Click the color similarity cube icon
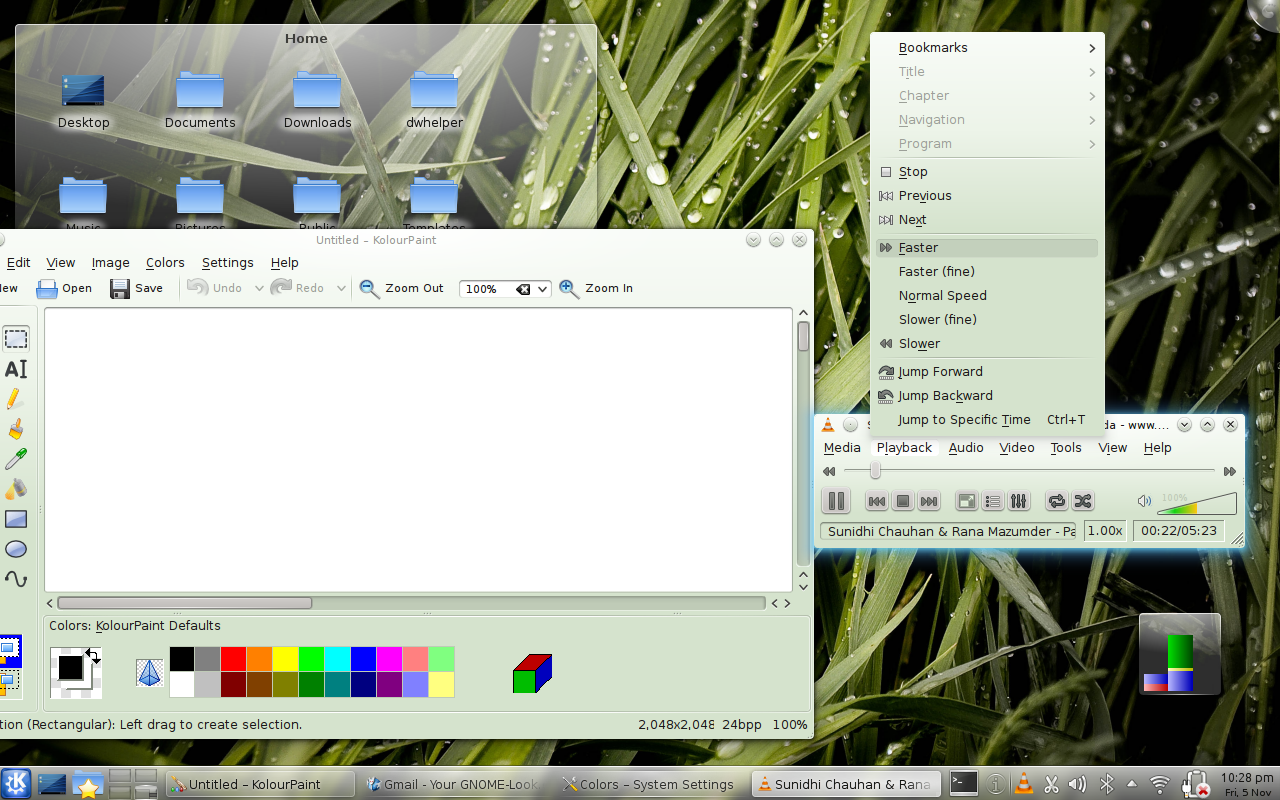1280x800 pixels. [x=532, y=674]
